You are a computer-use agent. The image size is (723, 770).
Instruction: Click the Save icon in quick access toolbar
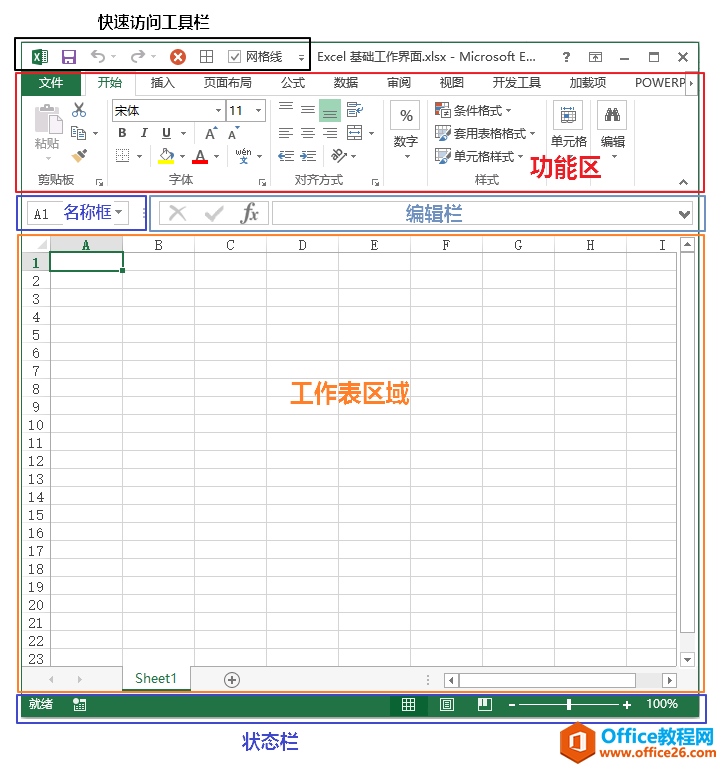(x=69, y=57)
